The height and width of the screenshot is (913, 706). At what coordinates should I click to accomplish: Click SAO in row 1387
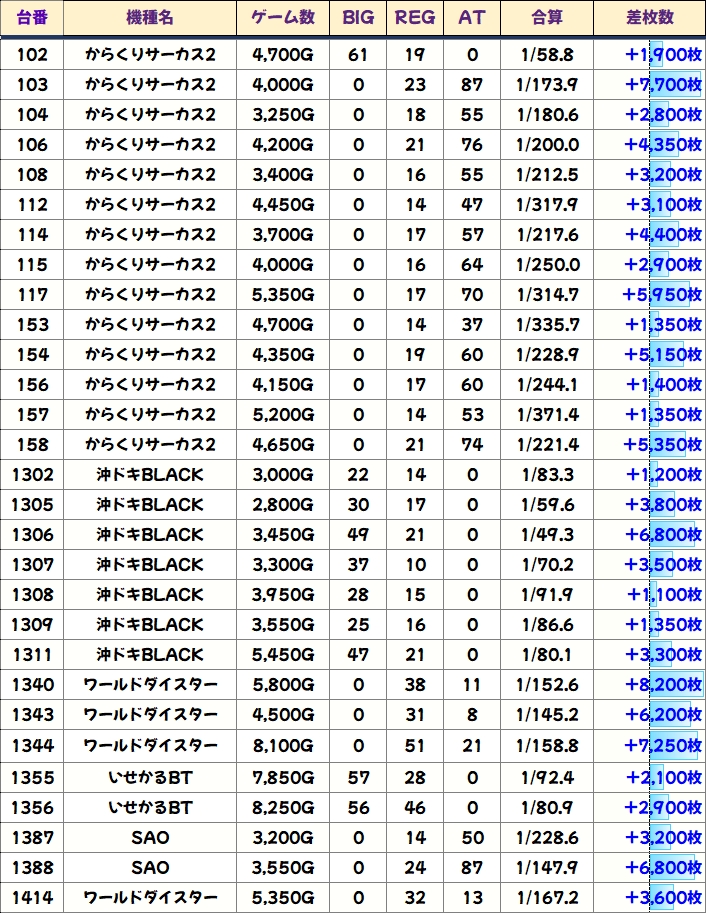(x=150, y=838)
